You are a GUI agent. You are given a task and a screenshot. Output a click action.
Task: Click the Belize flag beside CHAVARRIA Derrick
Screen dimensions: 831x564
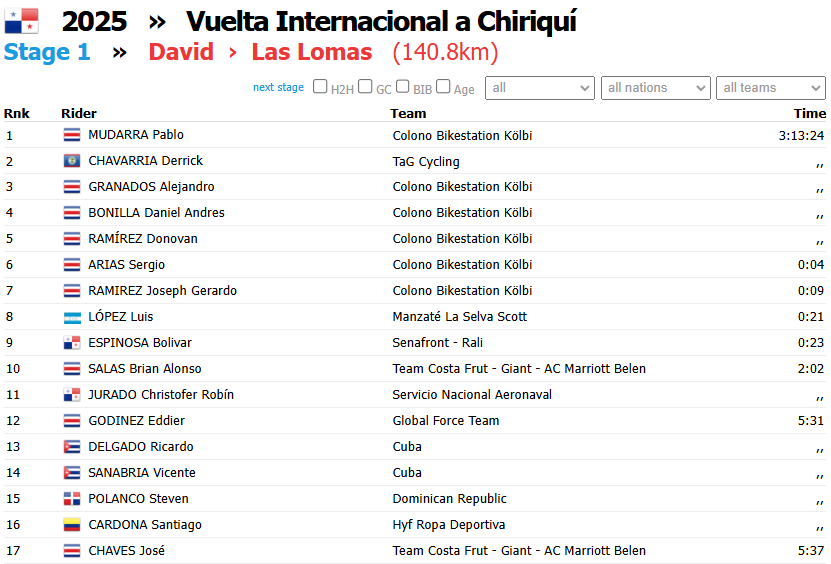tap(72, 161)
